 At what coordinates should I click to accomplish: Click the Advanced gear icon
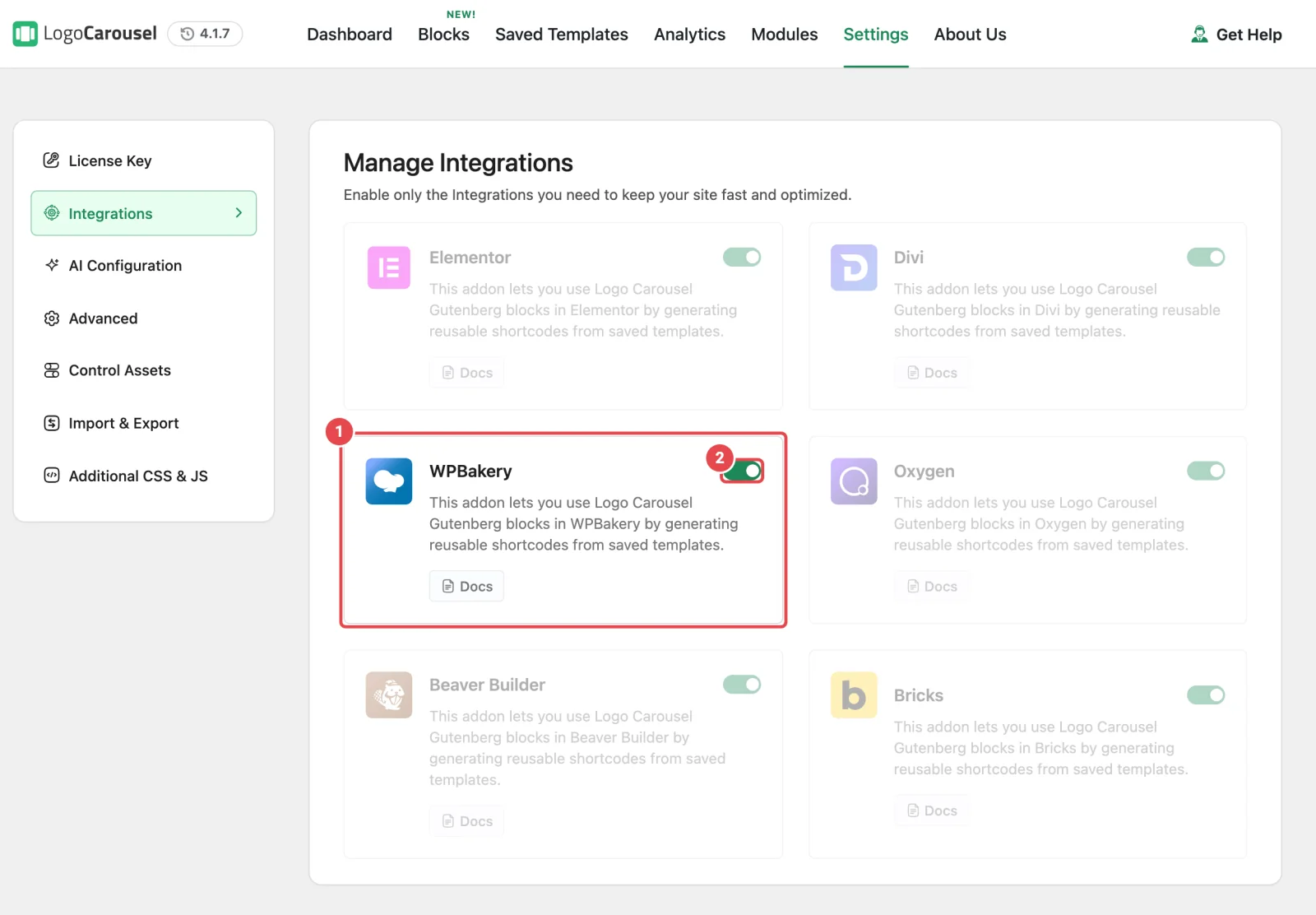52,318
